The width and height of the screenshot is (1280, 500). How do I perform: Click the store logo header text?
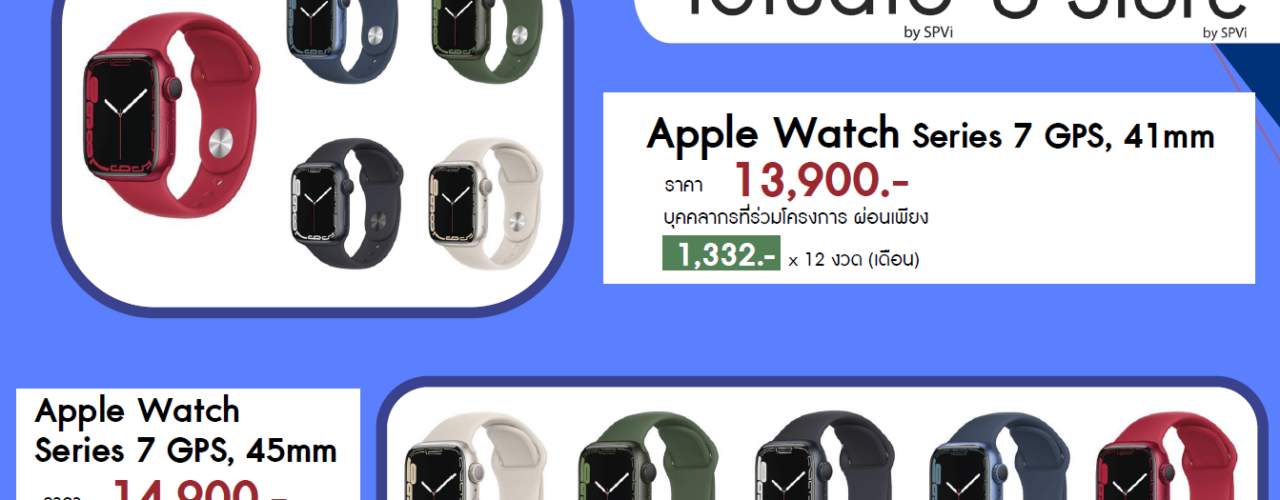960,8
